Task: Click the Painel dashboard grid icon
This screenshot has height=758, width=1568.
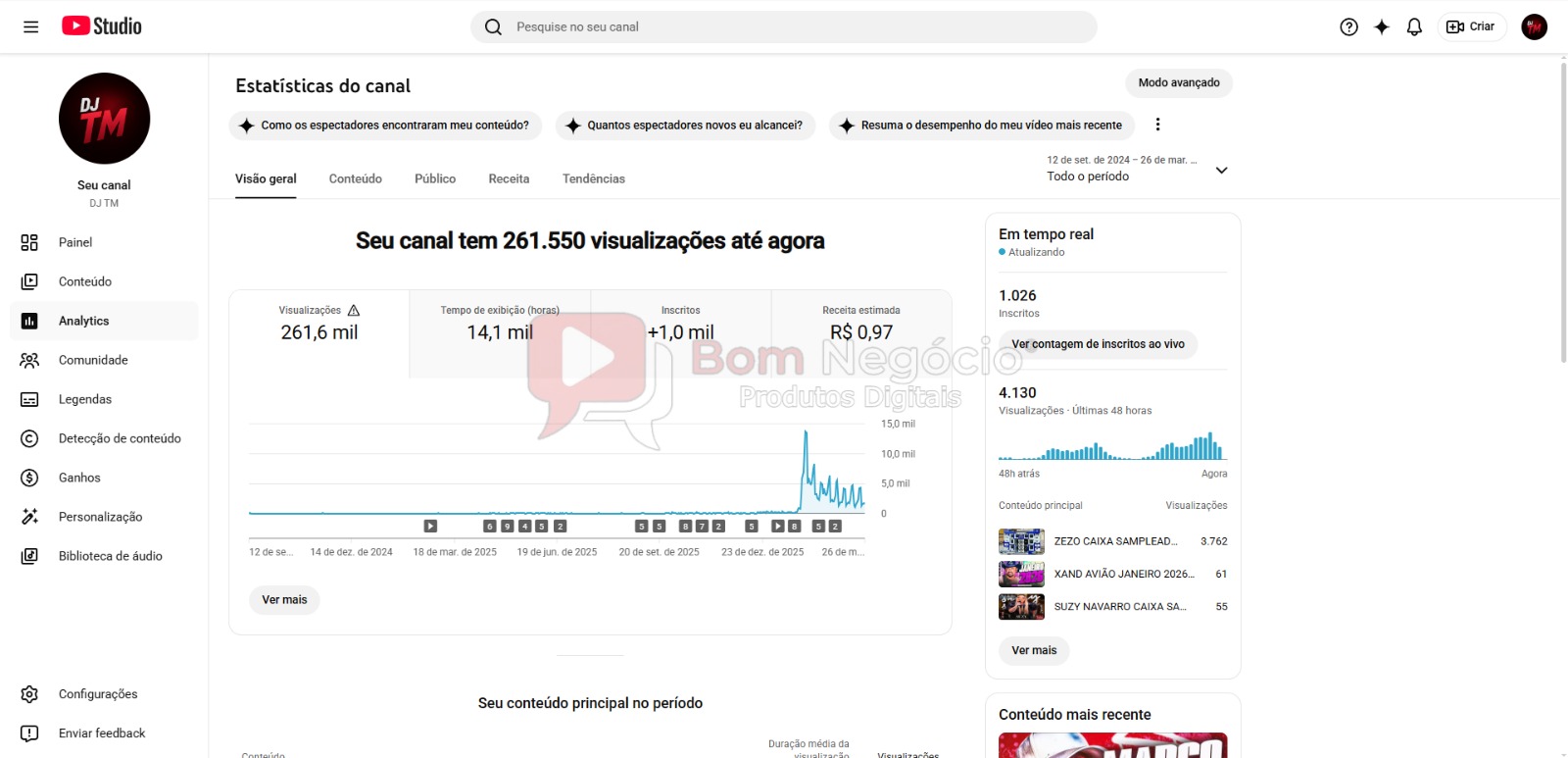Action: [29, 242]
